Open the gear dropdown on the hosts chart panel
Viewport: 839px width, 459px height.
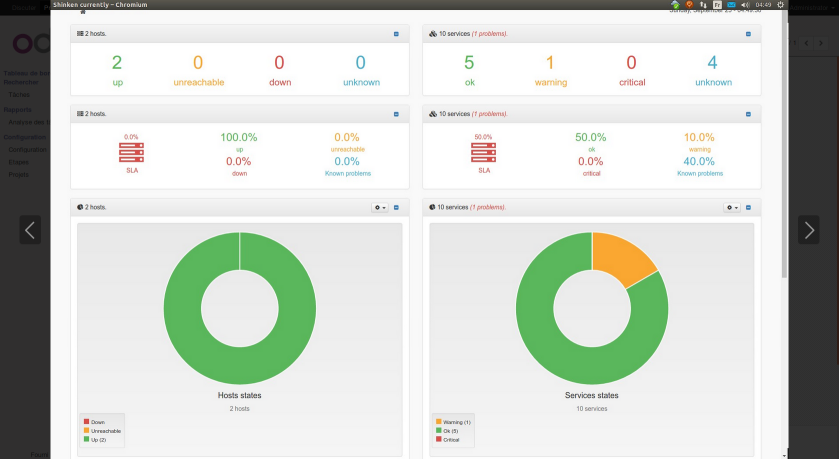coord(380,208)
